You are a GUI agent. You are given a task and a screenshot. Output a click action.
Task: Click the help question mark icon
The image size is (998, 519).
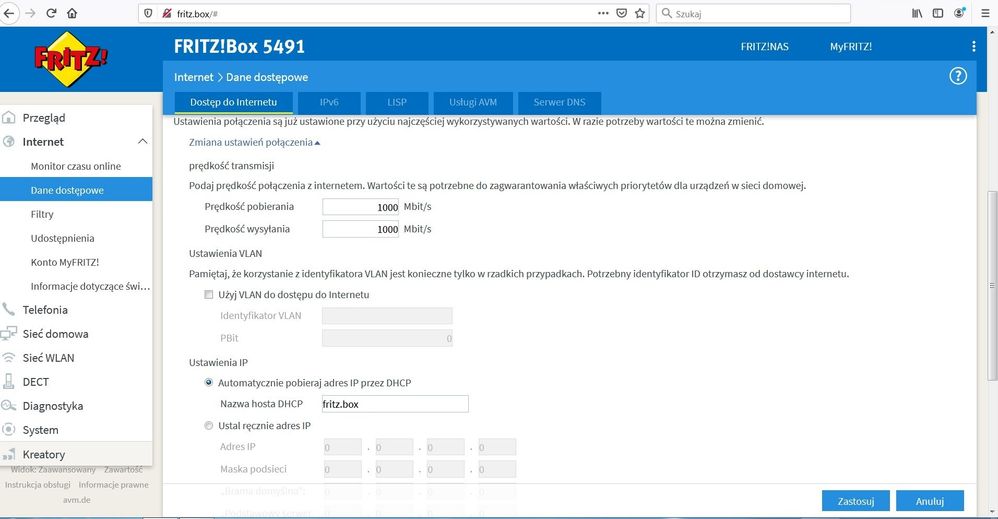point(957,77)
